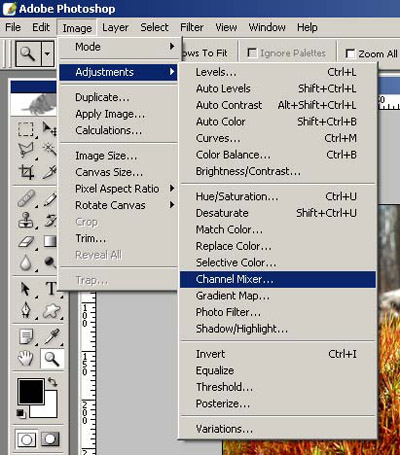400x455 pixels.
Task: Select the Brush tool
Action: [49, 199]
